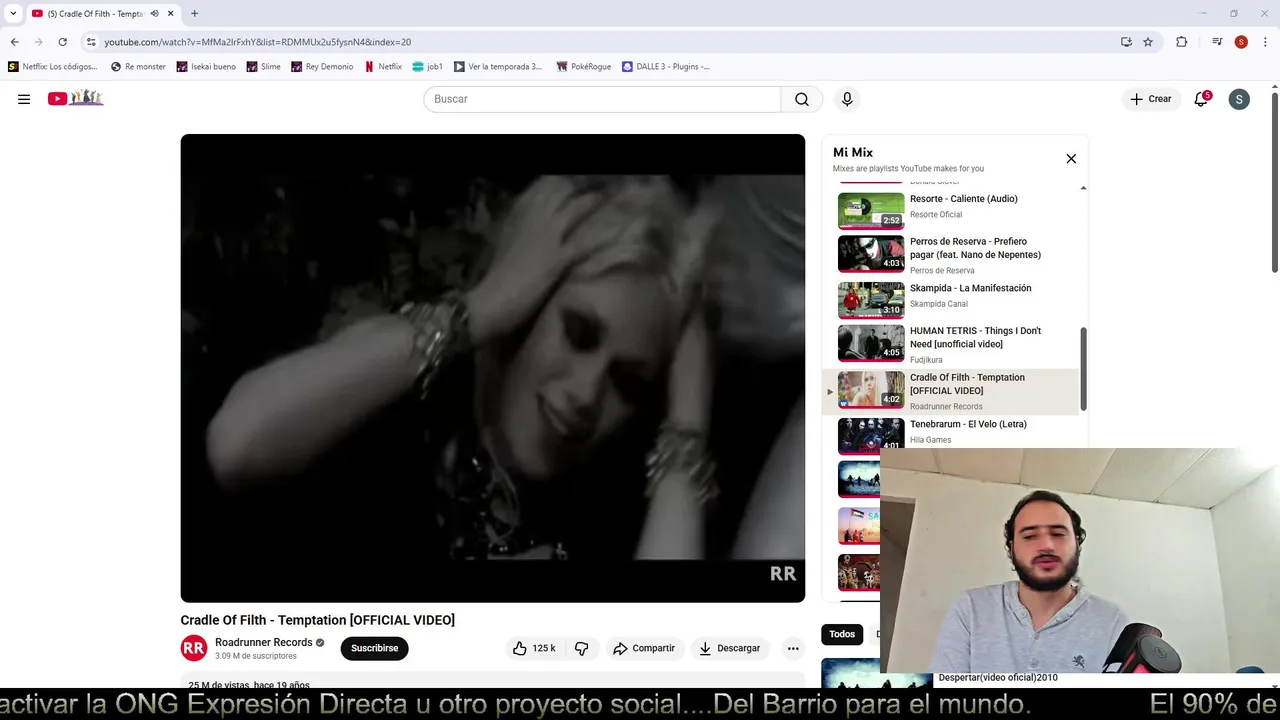The width and height of the screenshot is (1280, 720).
Task: Click the video title Cradle Of Filth - Temptation
Action: [318, 620]
